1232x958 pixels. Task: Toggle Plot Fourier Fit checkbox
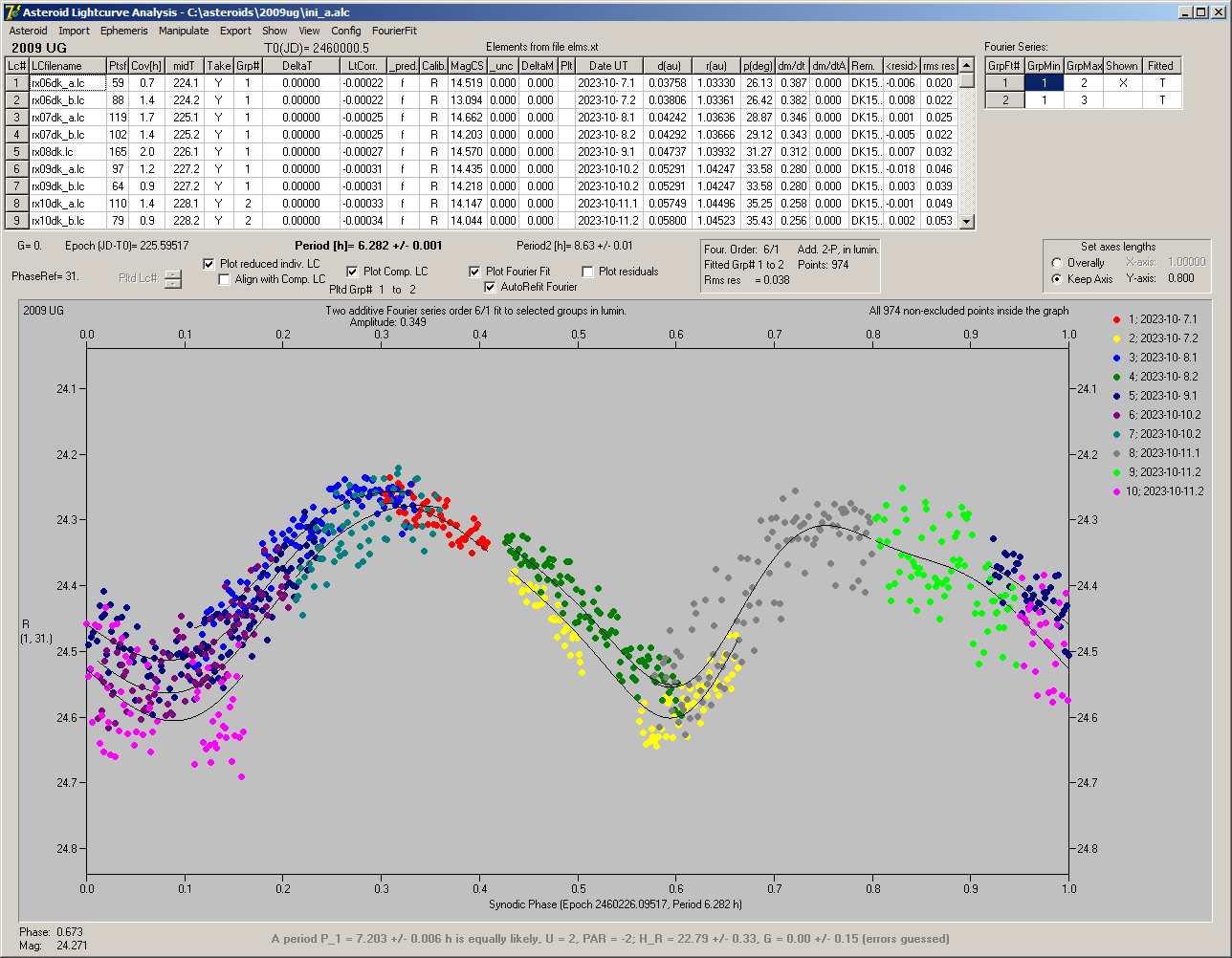click(475, 272)
